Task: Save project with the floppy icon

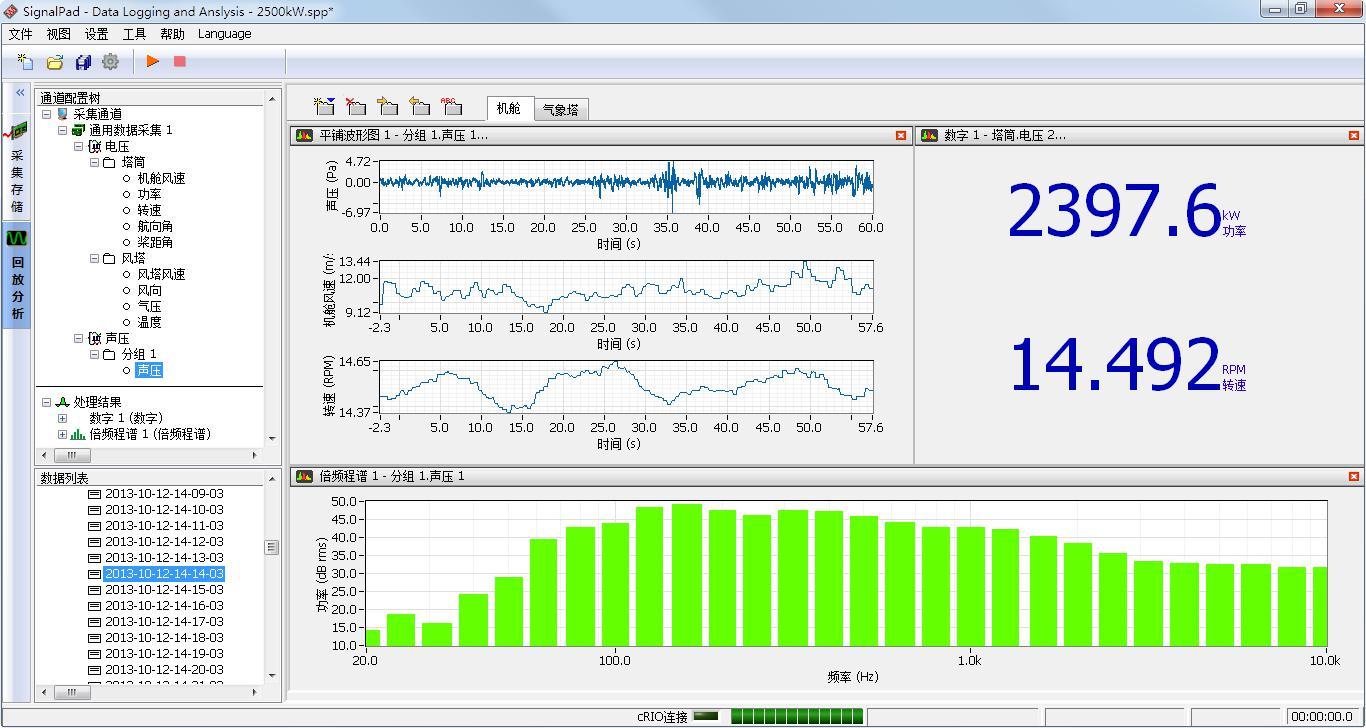Action: pyautogui.click(x=83, y=62)
